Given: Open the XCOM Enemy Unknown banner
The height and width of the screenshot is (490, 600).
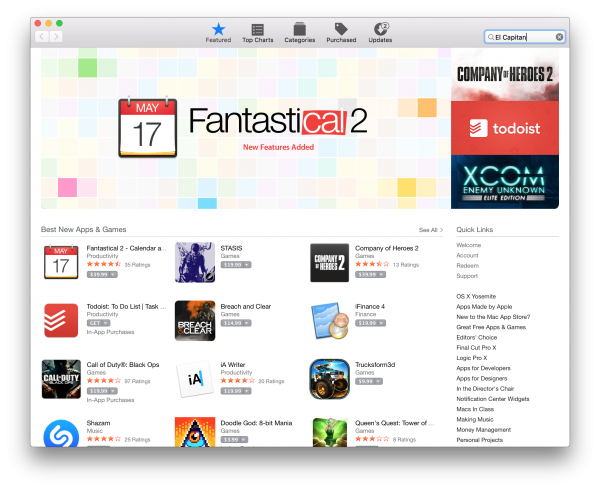Looking at the screenshot, I should [x=505, y=182].
